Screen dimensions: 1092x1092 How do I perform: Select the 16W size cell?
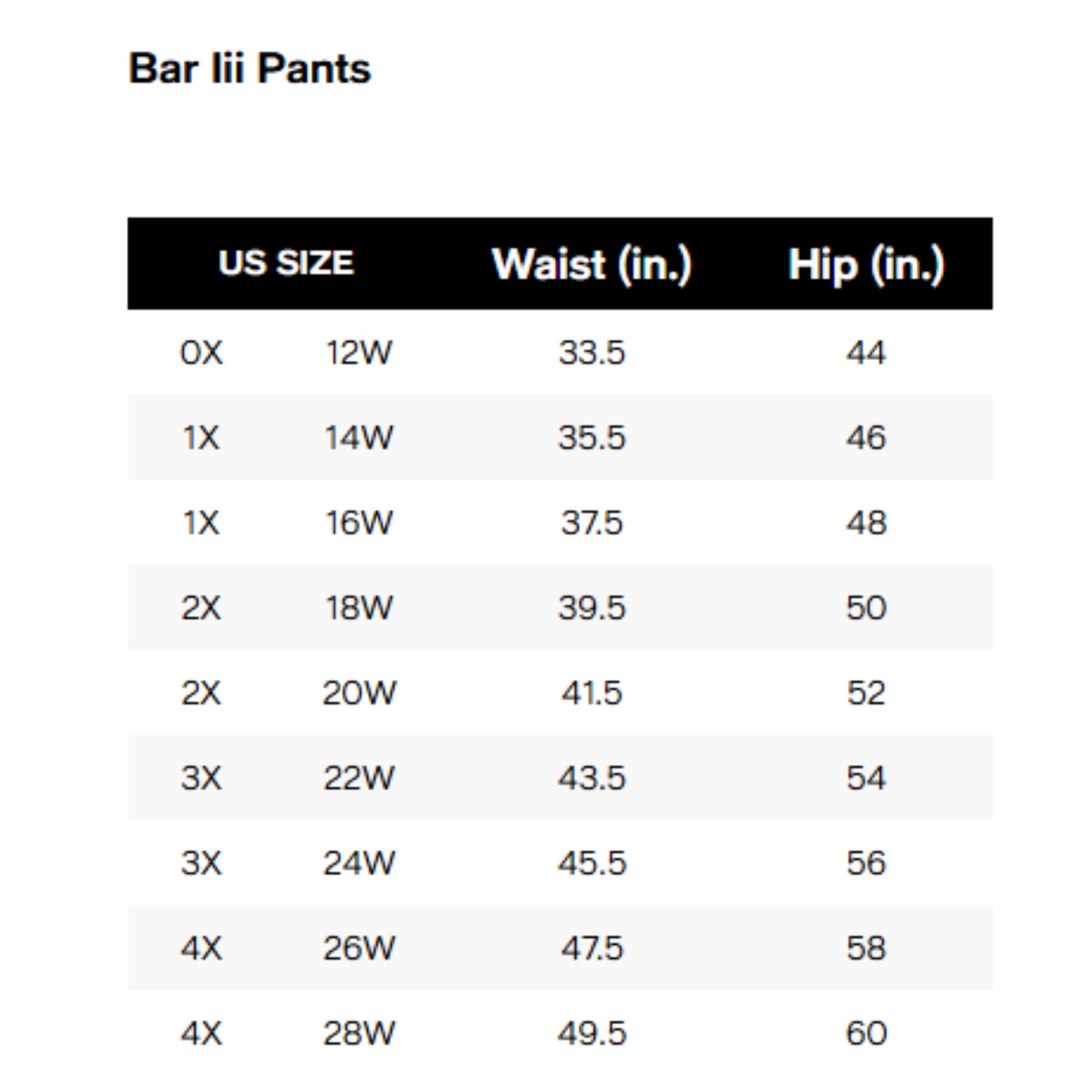click(x=359, y=523)
